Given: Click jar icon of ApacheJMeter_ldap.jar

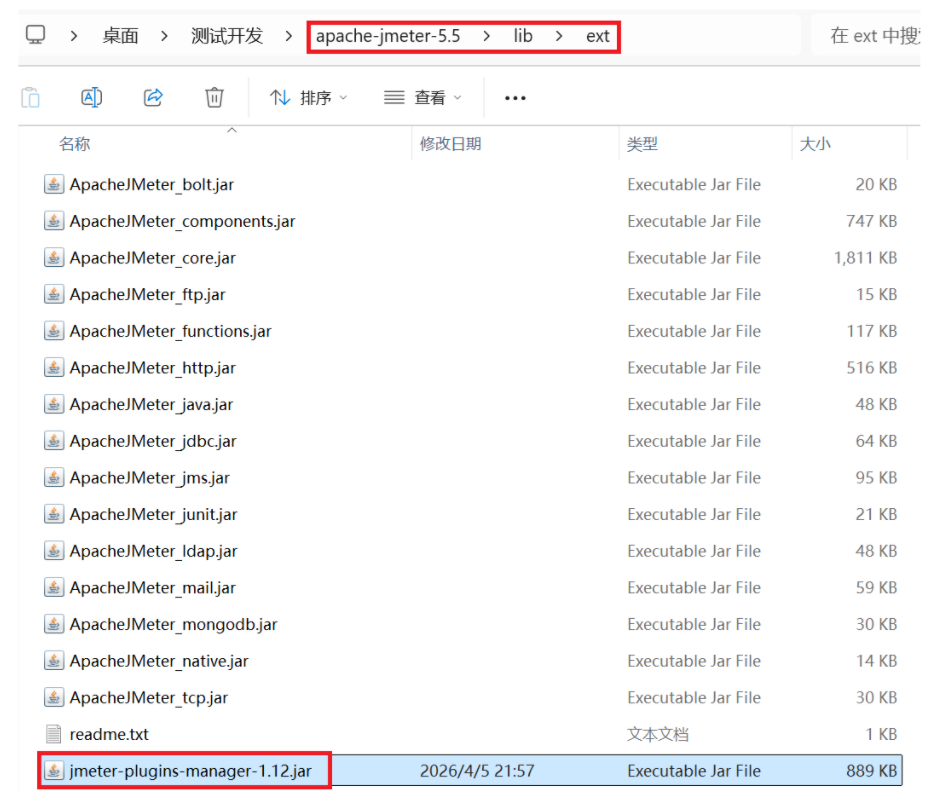Looking at the screenshot, I should (54, 551).
